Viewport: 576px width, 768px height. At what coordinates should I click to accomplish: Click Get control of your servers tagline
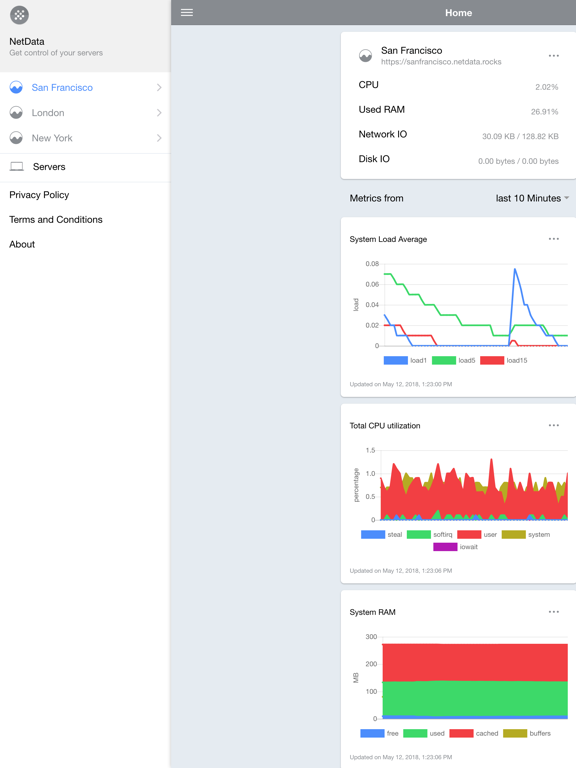tap(56, 53)
